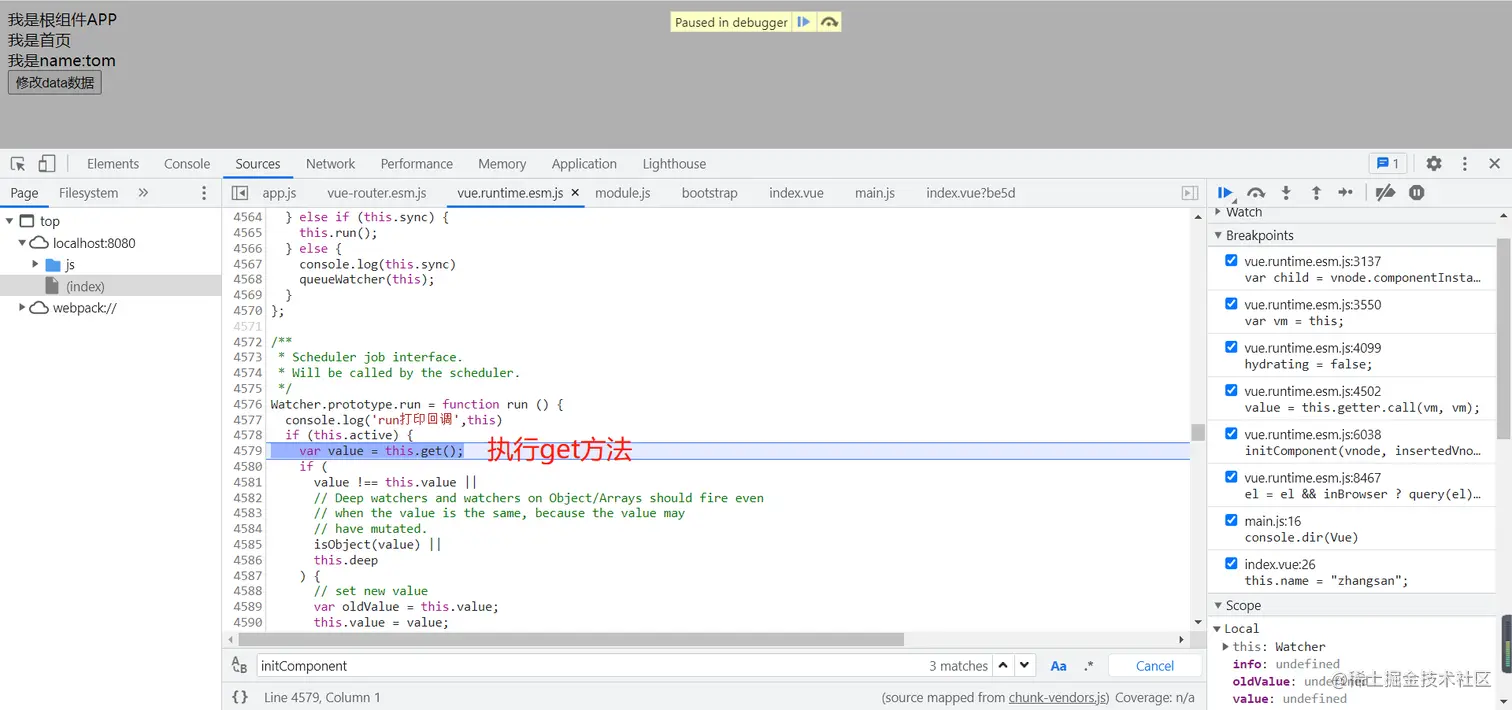Toggle match case Aa in search bar

(1058, 666)
